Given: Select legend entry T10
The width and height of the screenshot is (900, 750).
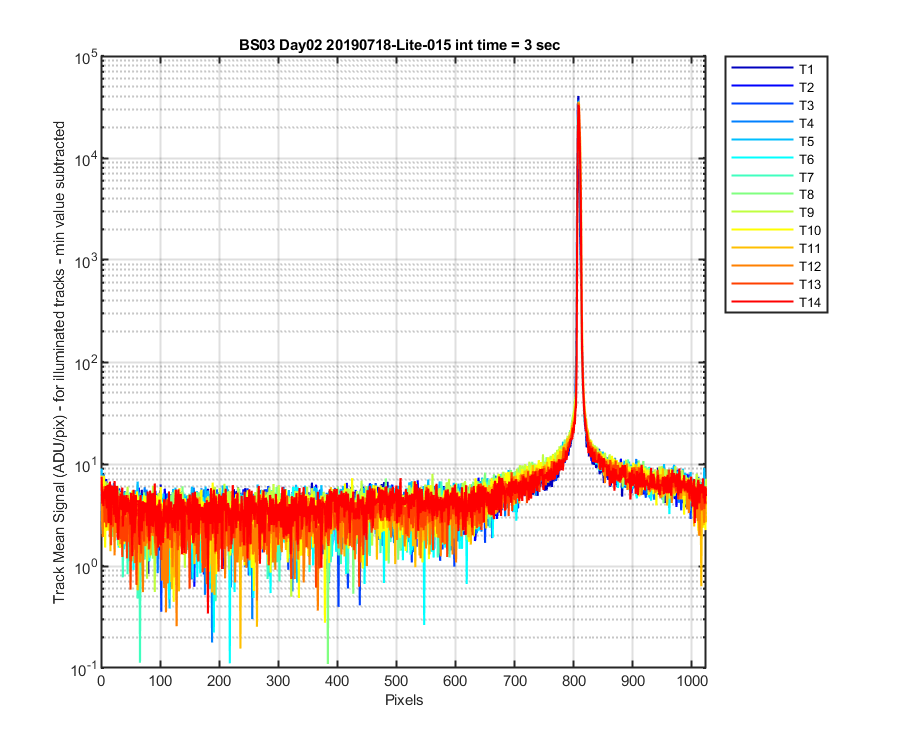Looking at the screenshot, I should pos(776,230).
